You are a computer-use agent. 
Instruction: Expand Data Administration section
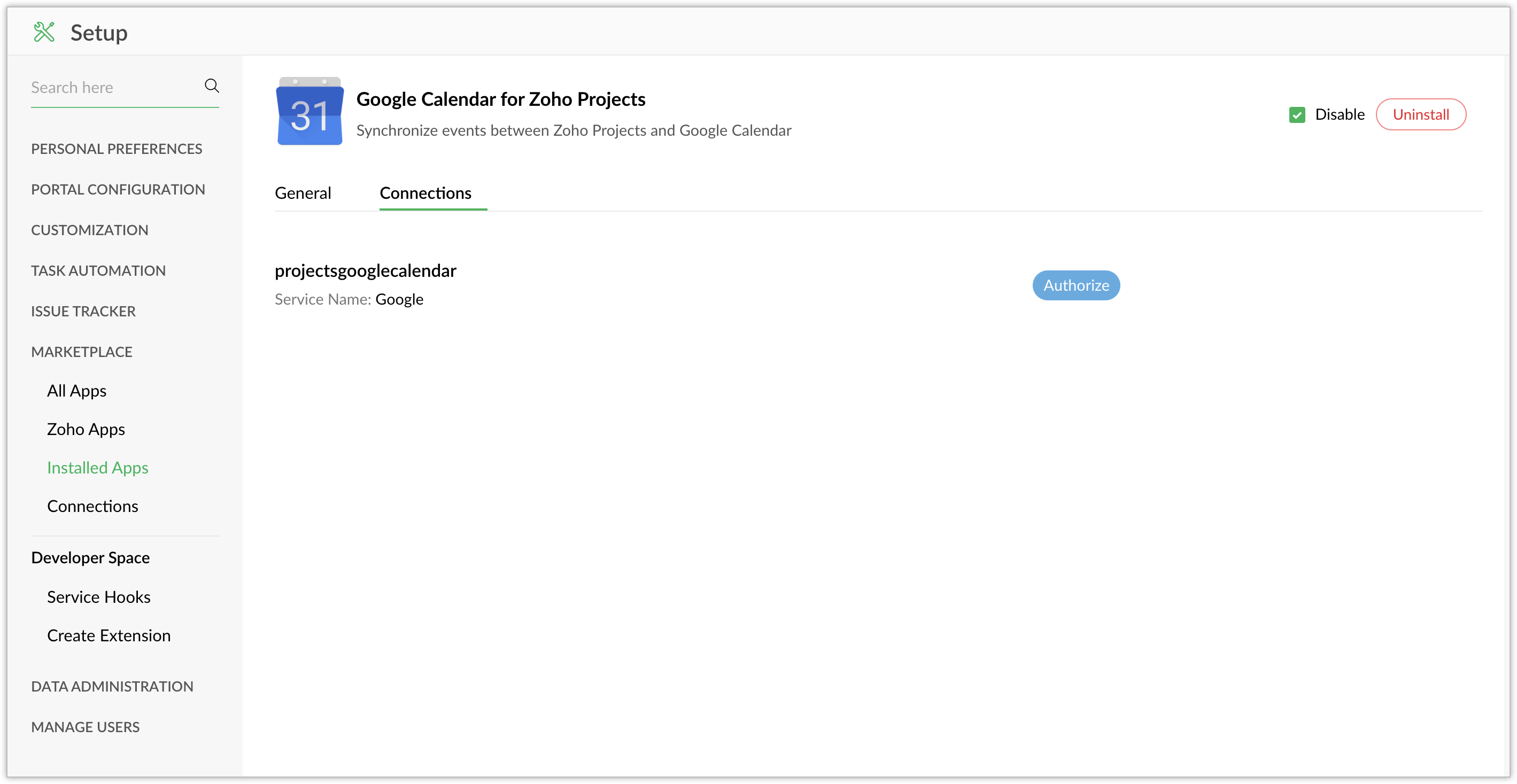coord(112,686)
